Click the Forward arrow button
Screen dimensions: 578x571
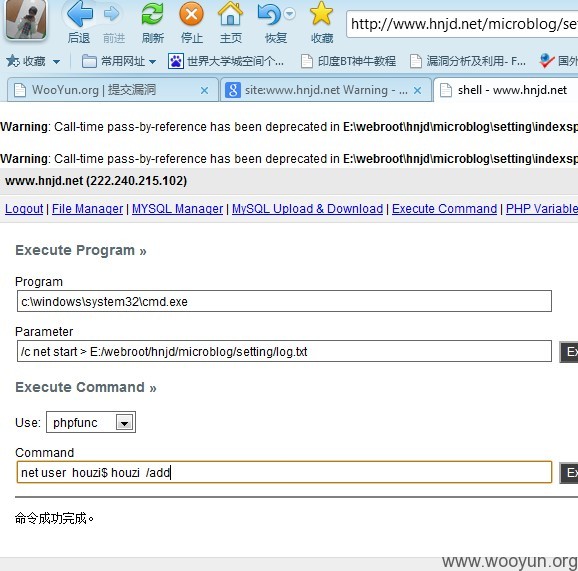111,15
